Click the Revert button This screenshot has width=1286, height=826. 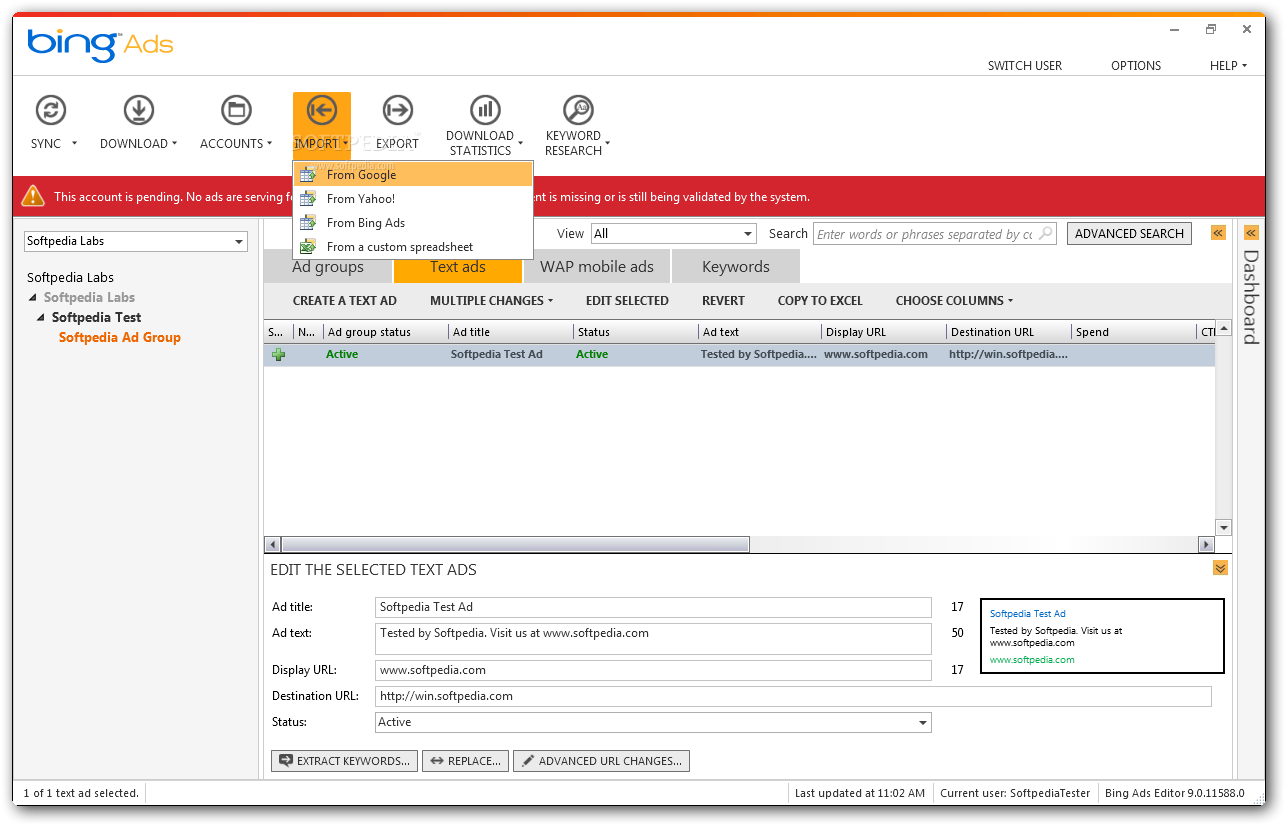pyautogui.click(x=723, y=300)
